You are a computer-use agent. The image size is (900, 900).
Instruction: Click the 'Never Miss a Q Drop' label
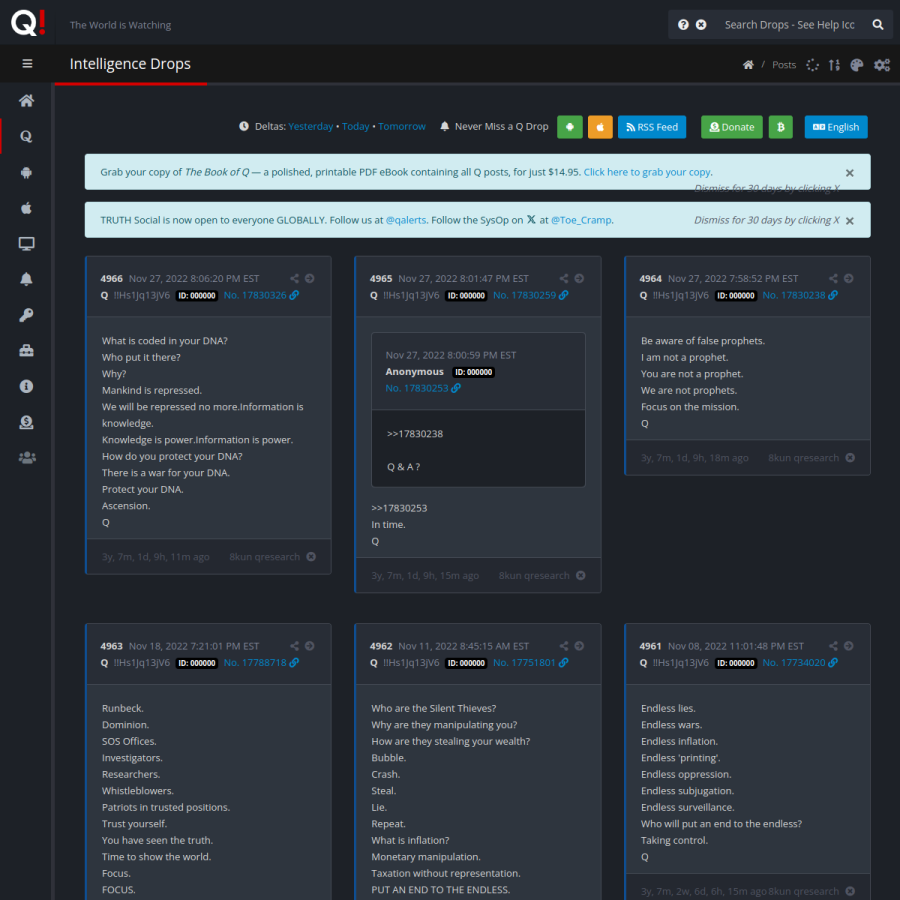coord(502,126)
